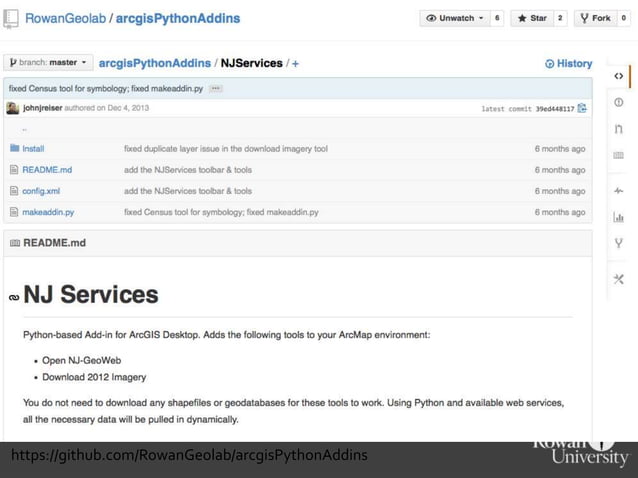This screenshot has width=638, height=478.
Task: Open the watchers count 6
Action: tap(497, 18)
